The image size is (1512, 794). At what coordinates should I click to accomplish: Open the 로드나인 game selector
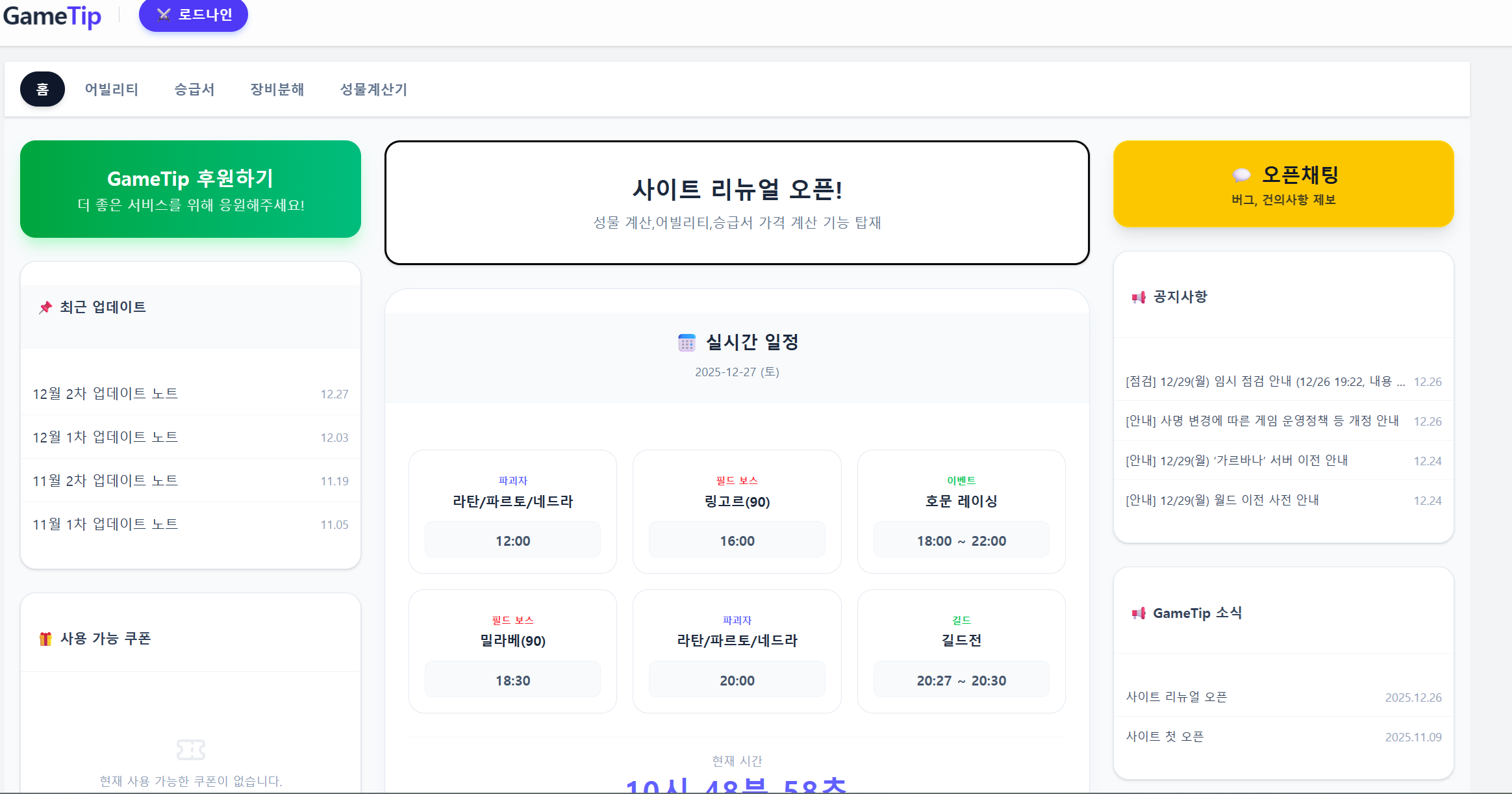pos(194,15)
